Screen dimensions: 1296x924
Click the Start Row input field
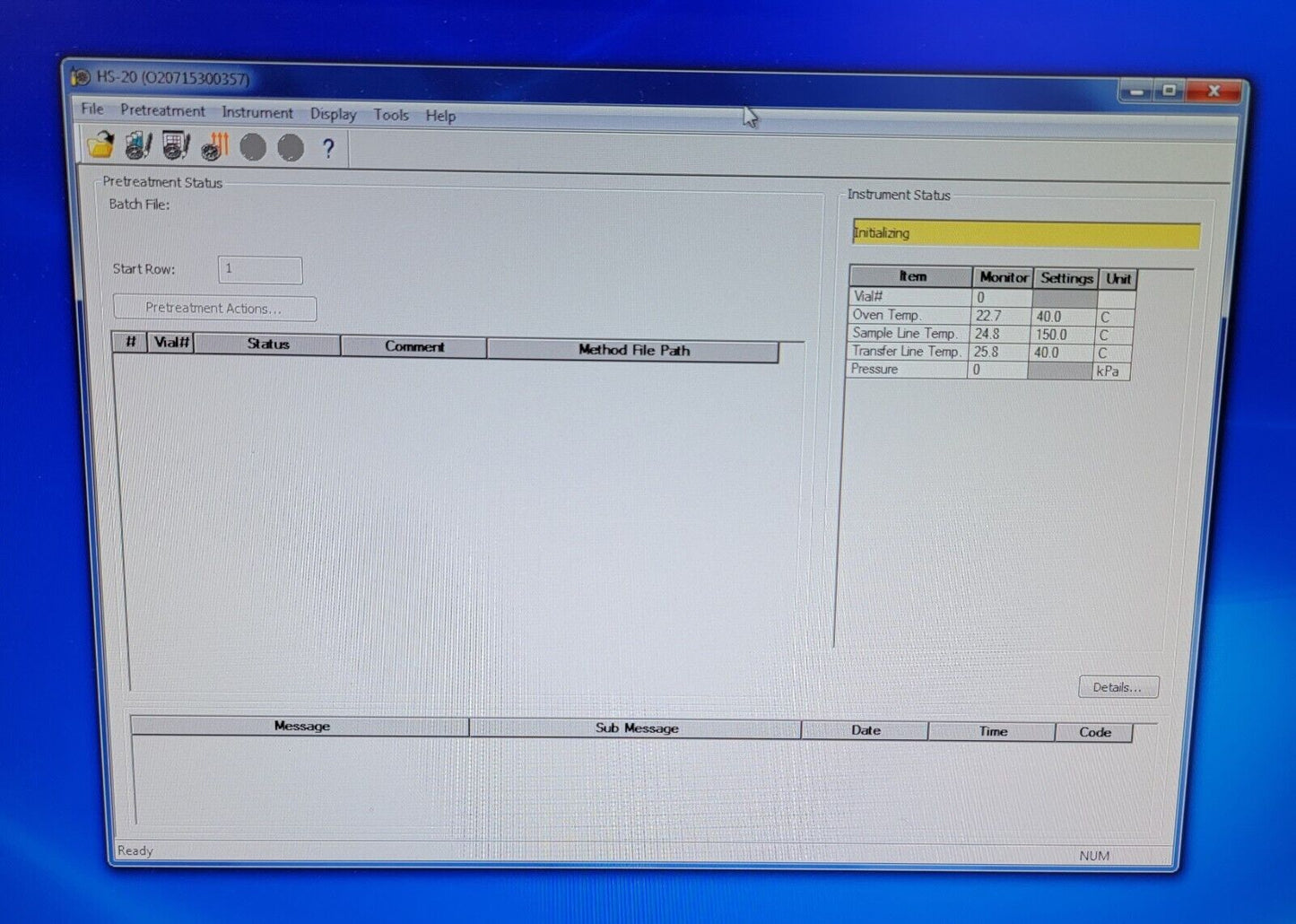(260, 269)
